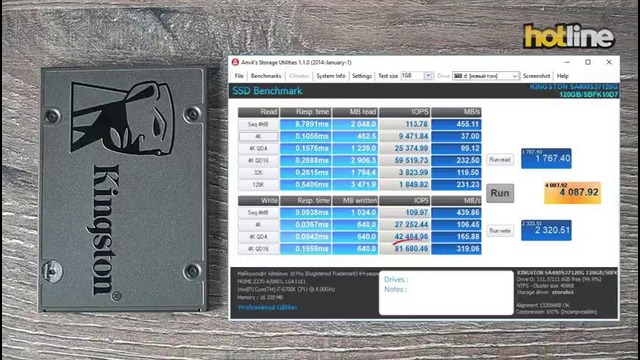Click the 59 519.73 IOPS cell
640x360 pixels.
pos(404,160)
